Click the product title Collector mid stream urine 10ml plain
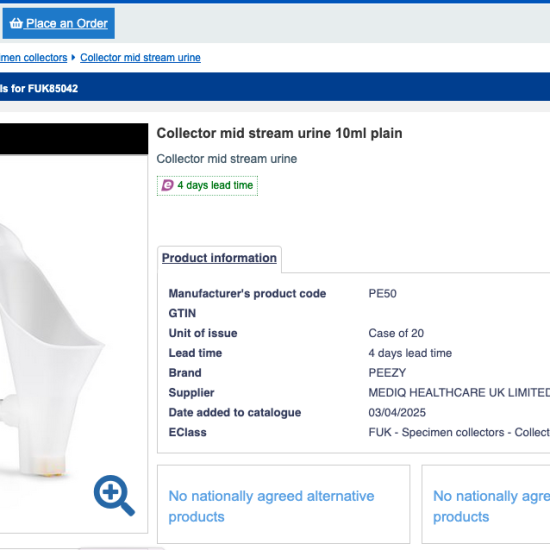Viewport: 550px width, 550px height. click(279, 133)
